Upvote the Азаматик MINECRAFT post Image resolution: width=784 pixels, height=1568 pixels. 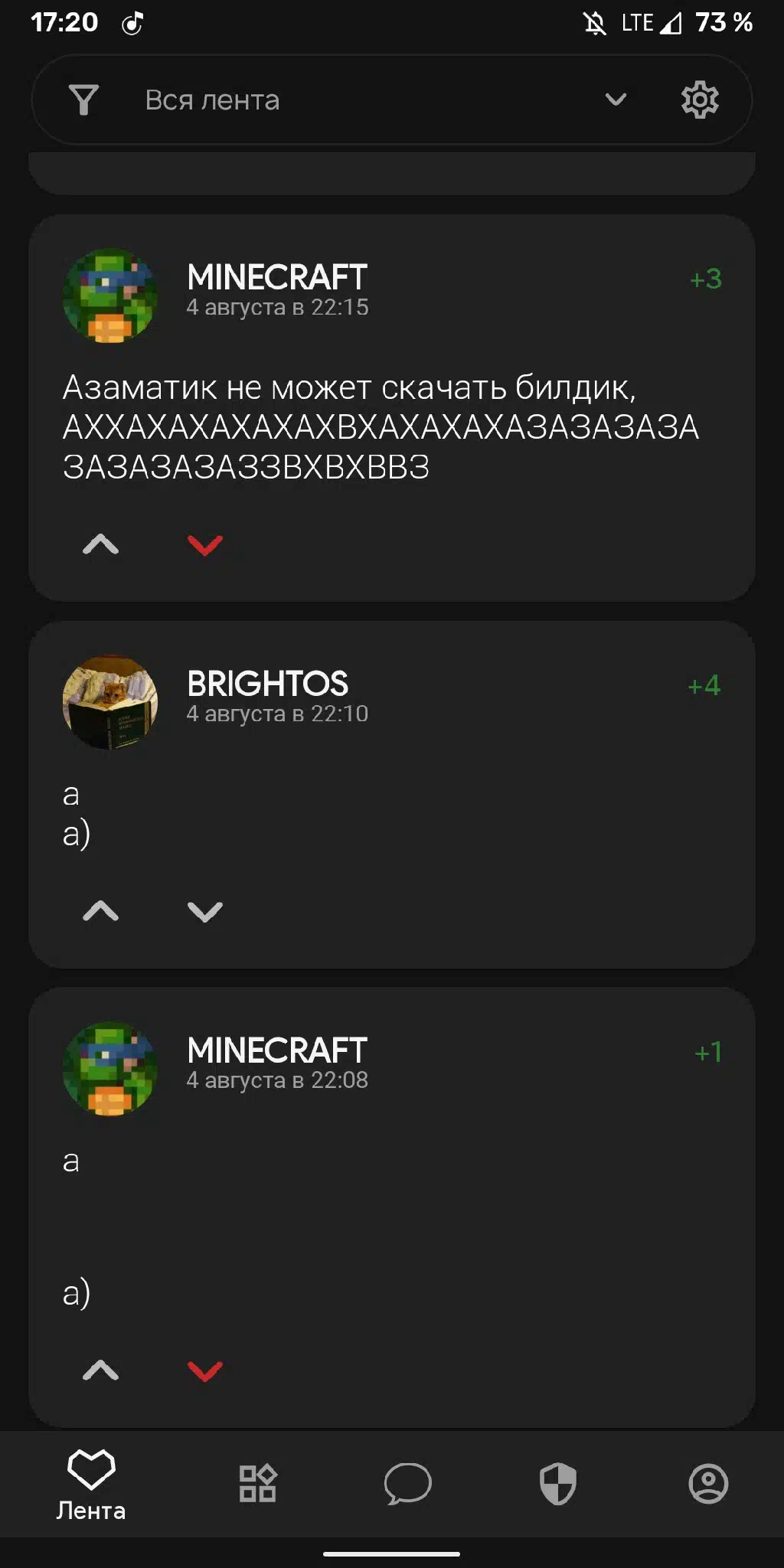coord(100,544)
